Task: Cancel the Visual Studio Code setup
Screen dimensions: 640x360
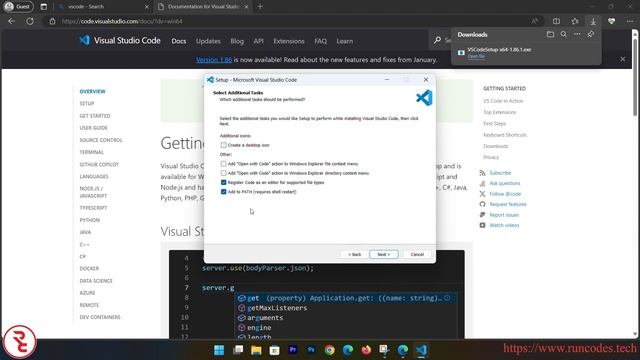Action: coord(417,254)
